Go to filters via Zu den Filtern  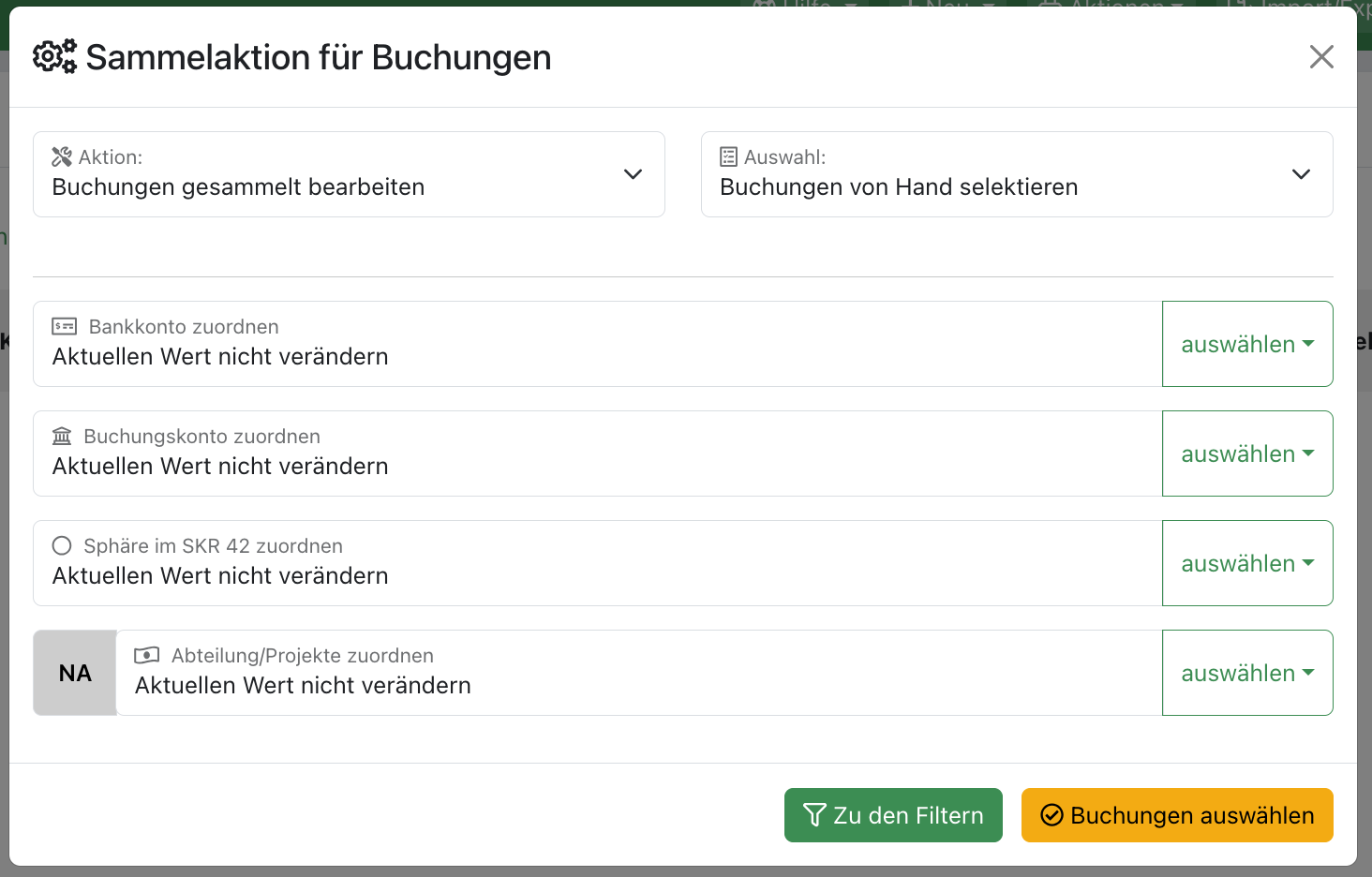point(893,815)
